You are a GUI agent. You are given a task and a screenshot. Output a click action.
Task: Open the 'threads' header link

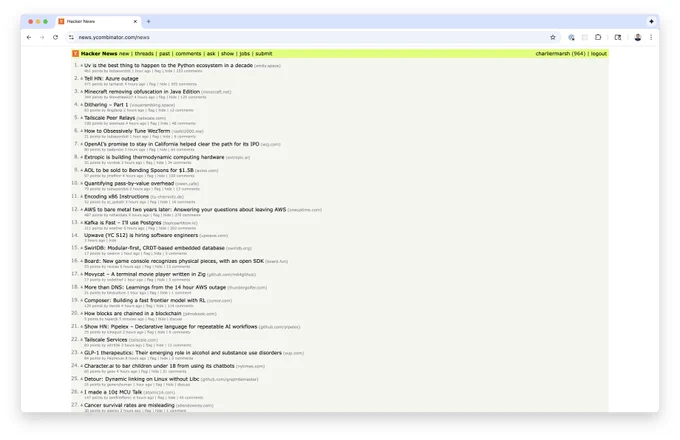coord(144,54)
